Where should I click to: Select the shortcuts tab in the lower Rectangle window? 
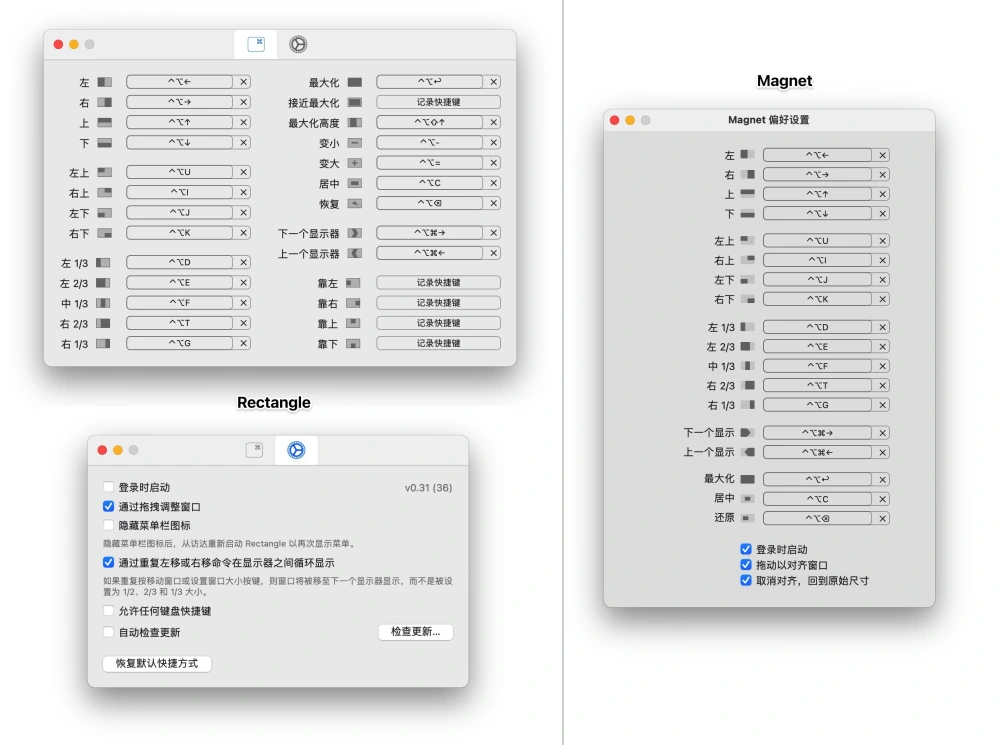(x=254, y=450)
